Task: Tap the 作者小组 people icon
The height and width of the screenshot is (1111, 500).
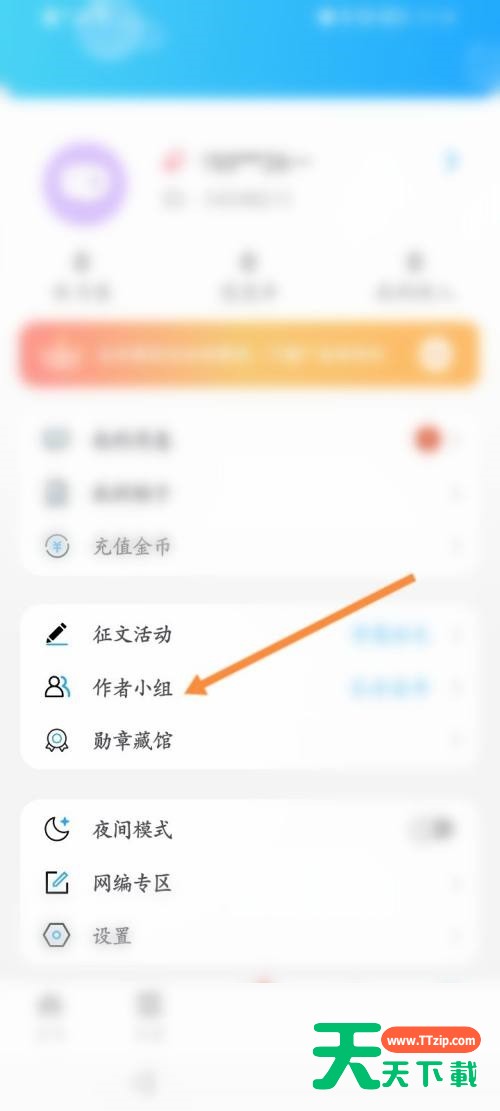Action: pyautogui.click(x=57, y=687)
